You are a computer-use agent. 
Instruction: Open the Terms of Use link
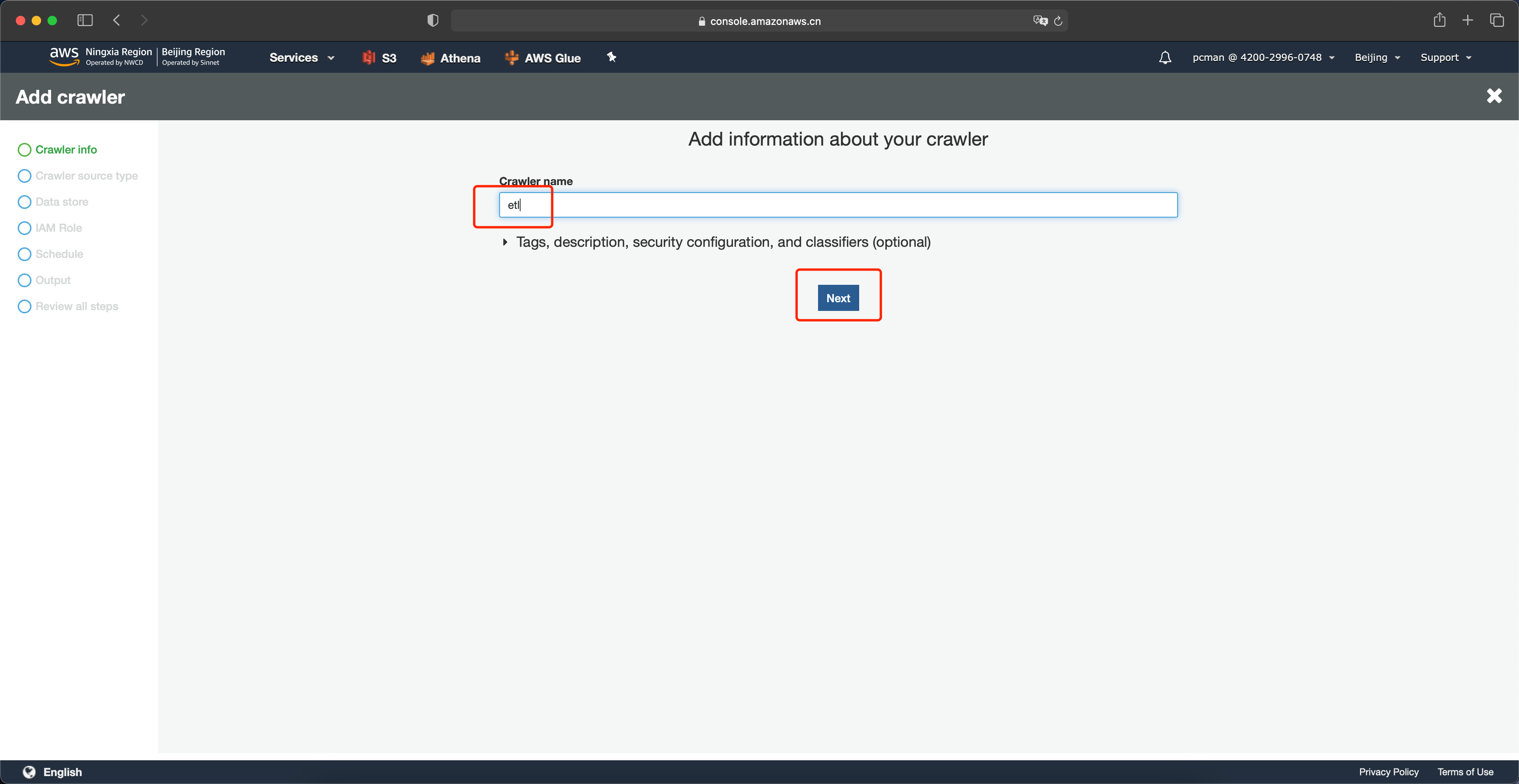(1465, 772)
